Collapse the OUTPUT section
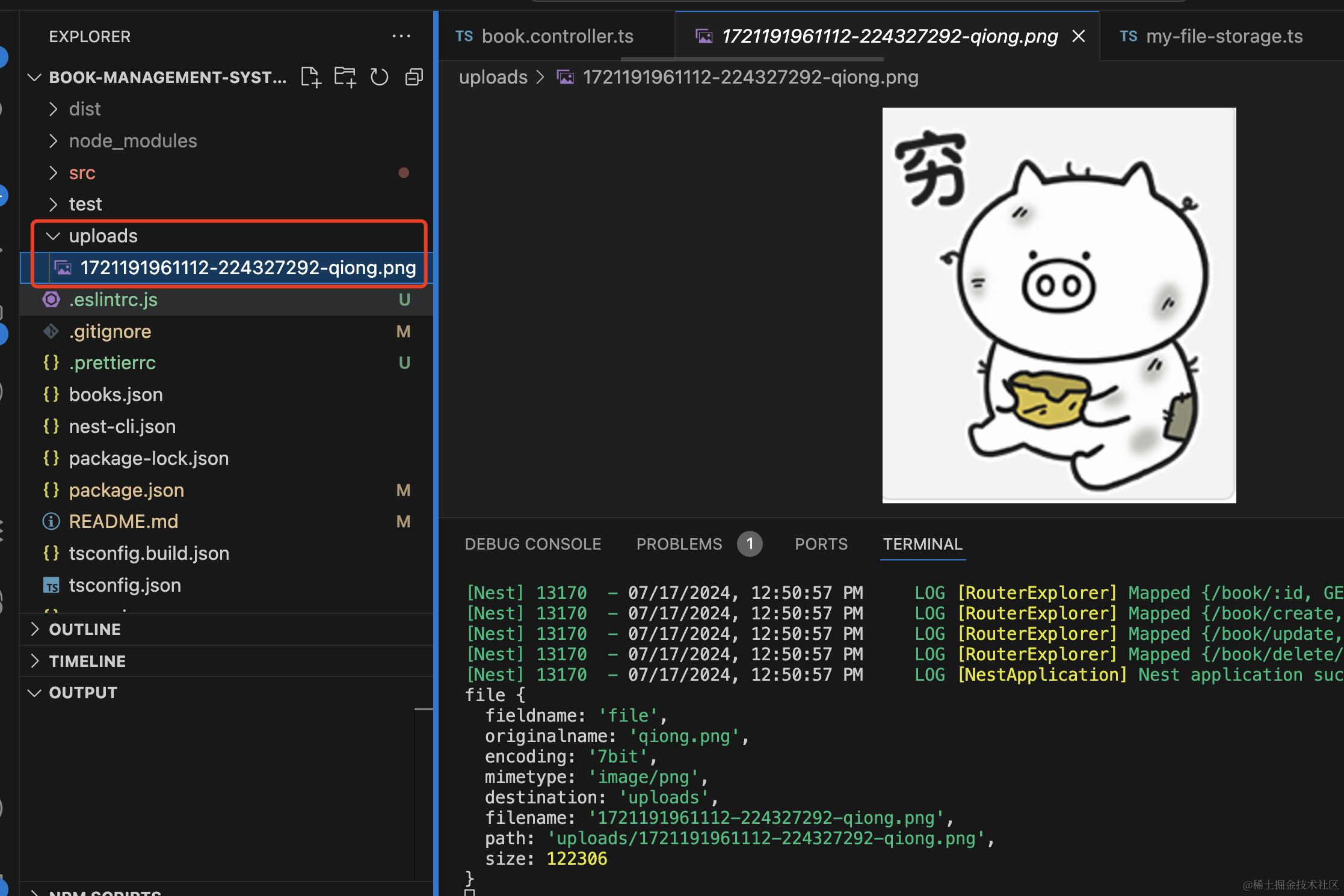The width and height of the screenshot is (1344, 896). pos(83,693)
